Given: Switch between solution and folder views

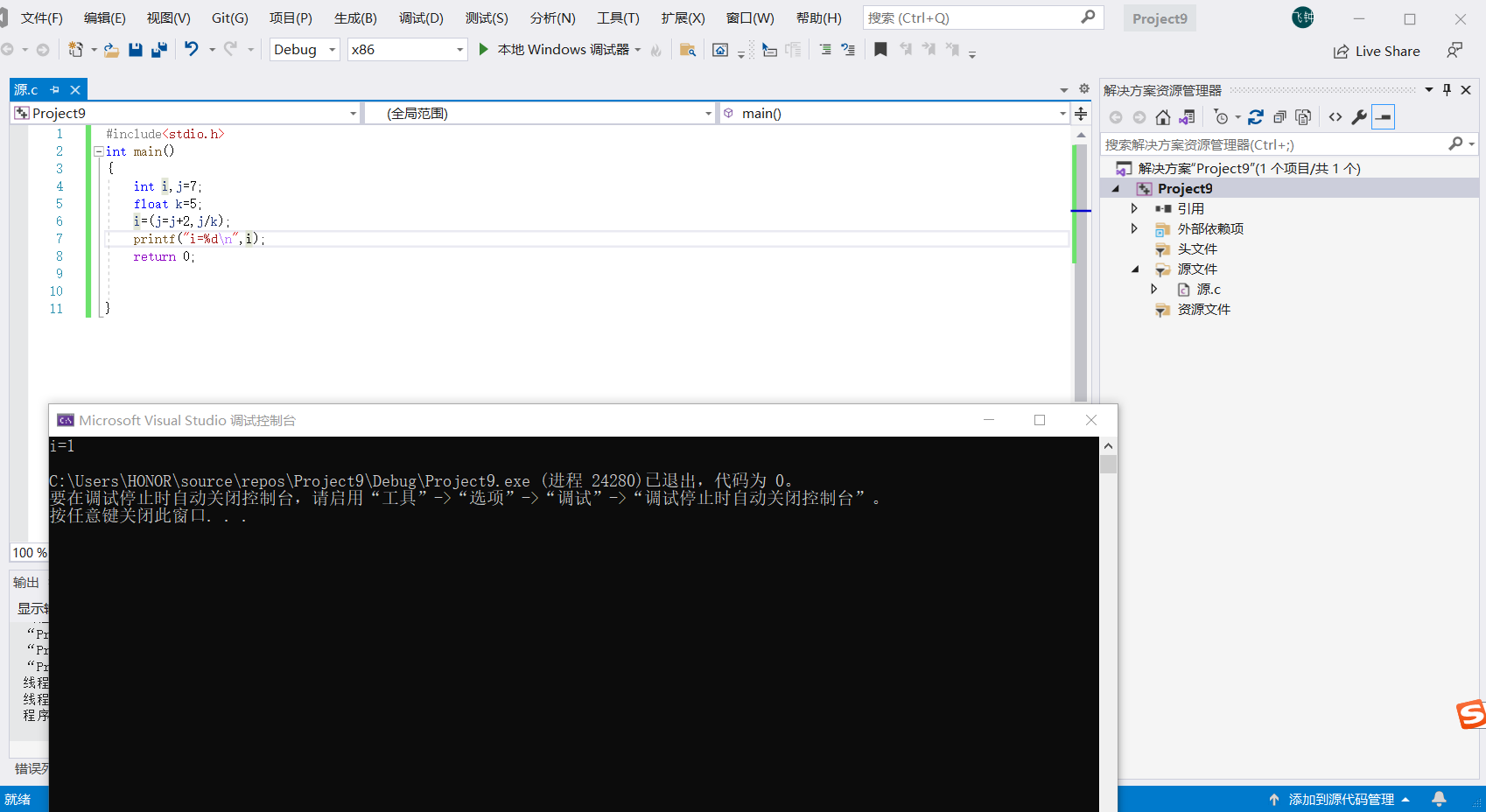Looking at the screenshot, I should click(1187, 117).
